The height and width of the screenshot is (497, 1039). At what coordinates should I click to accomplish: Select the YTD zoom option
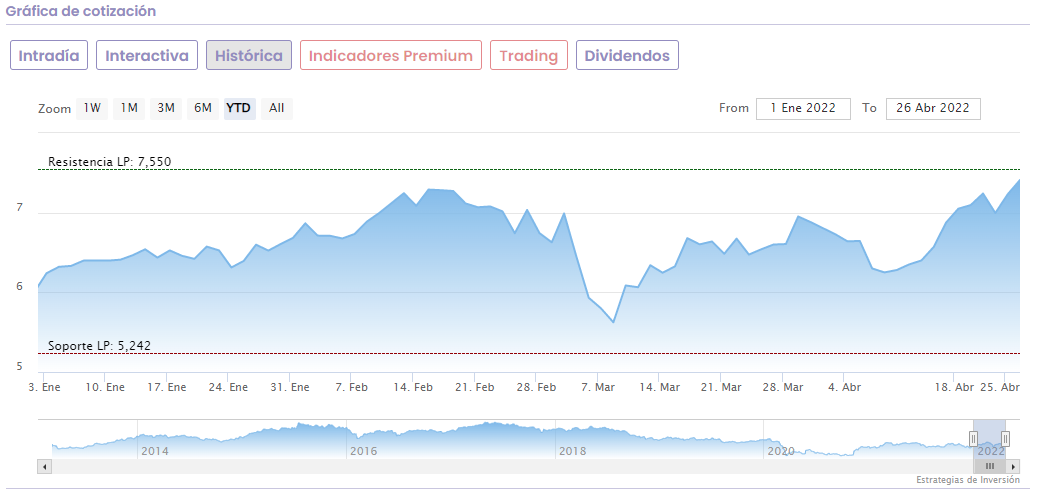pyautogui.click(x=240, y=108)
